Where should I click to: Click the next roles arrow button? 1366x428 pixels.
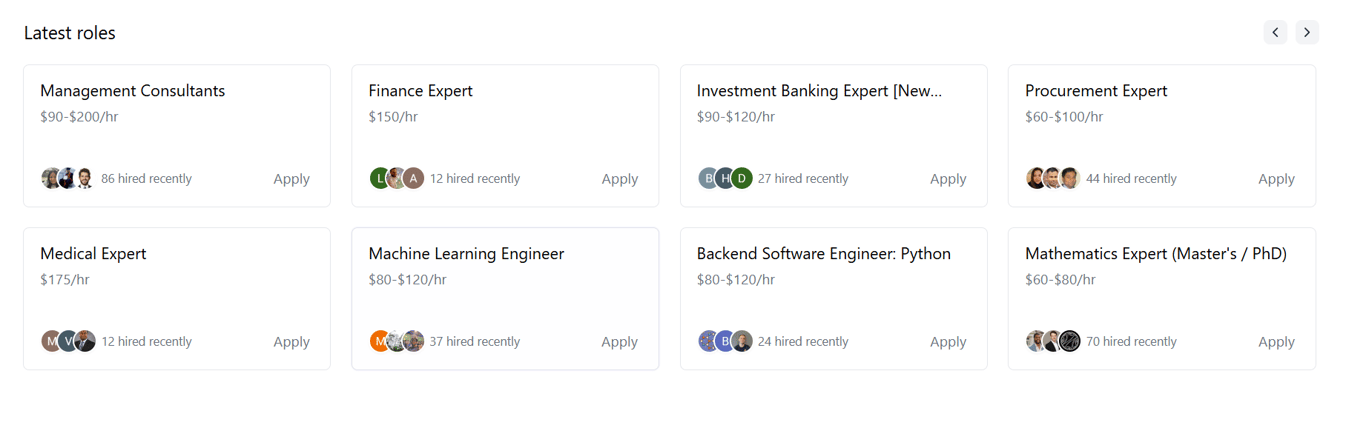[1307, 32]
